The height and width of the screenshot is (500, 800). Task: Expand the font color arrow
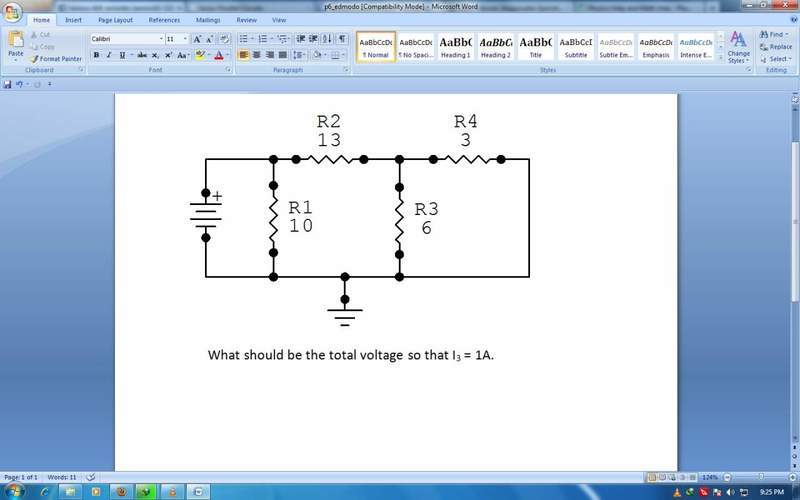228,55
